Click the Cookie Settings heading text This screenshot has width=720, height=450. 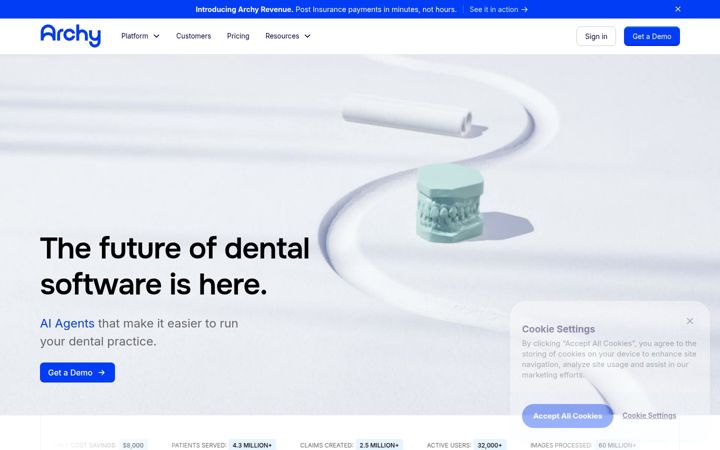[x=558, y=329]
